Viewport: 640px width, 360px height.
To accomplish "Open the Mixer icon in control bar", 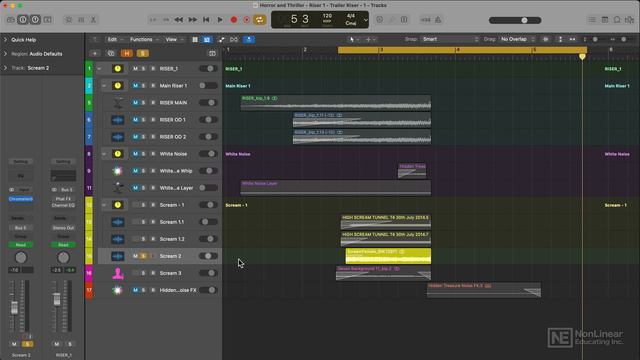I will coord(81,20).
